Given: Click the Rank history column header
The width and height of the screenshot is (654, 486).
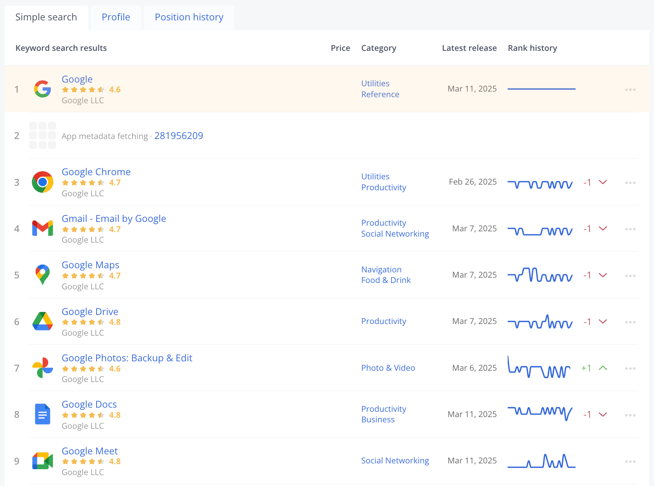Looking at the screenshot, I should point(532,48).
